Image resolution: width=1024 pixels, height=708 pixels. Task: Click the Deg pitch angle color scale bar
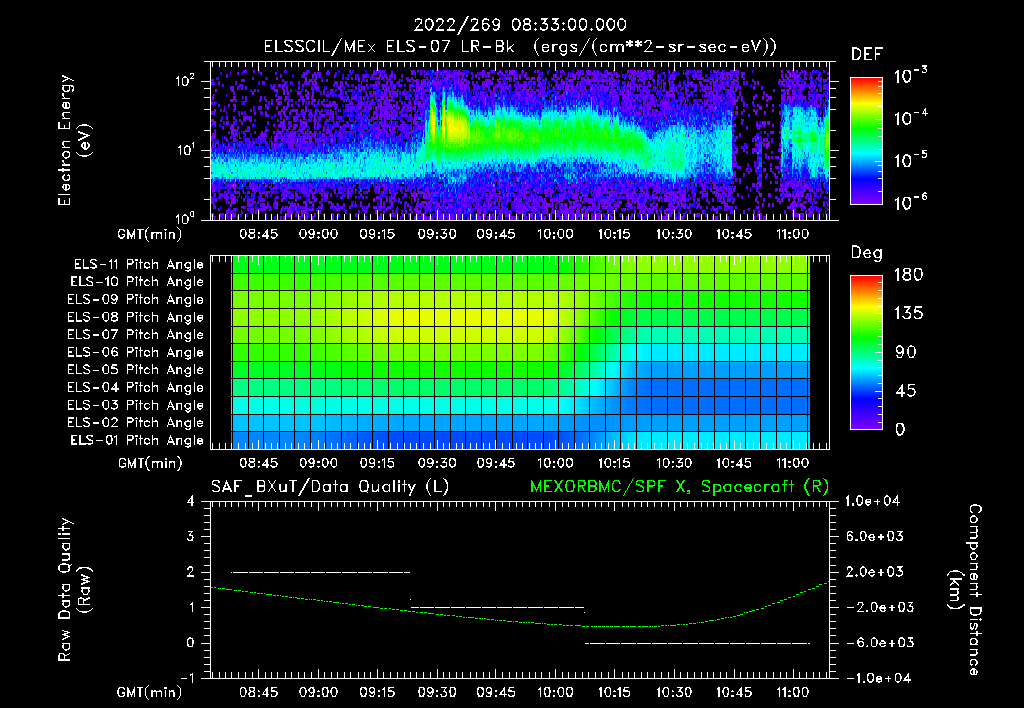tap(866, 353)
